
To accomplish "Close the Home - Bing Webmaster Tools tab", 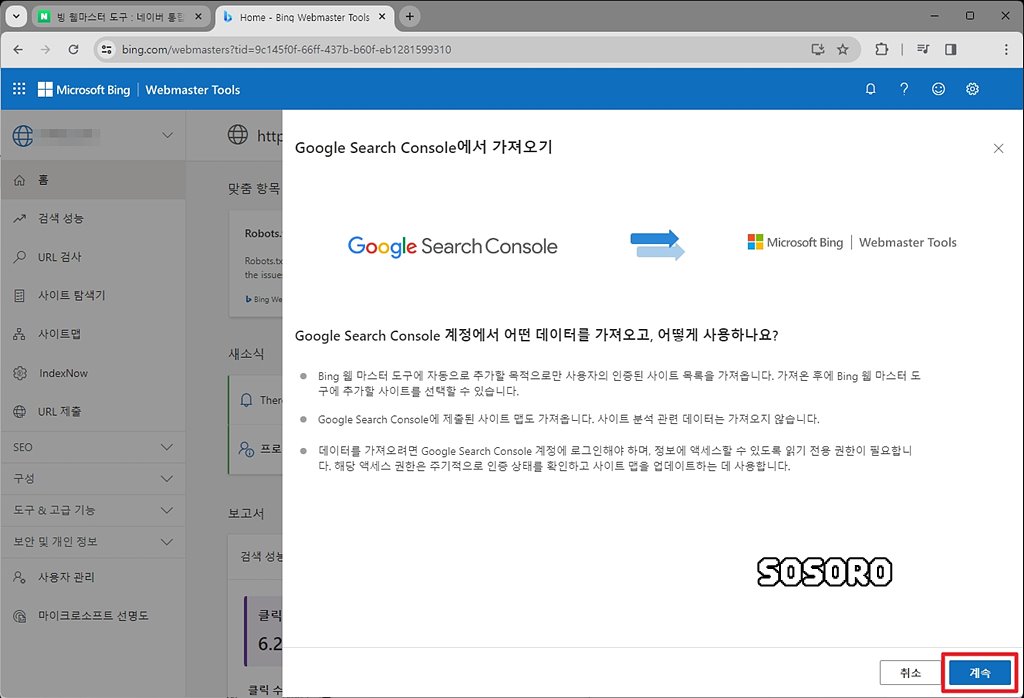I will [383, 17].
